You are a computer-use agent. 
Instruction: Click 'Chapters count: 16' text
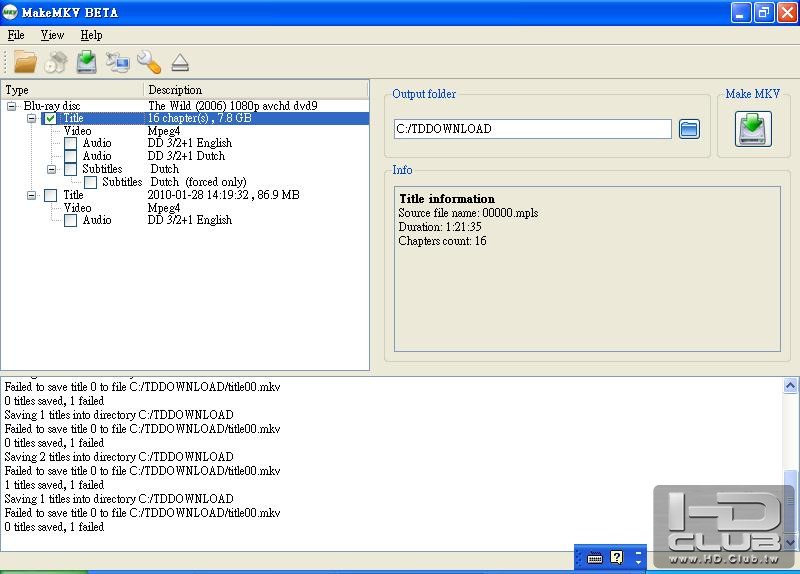442,241
